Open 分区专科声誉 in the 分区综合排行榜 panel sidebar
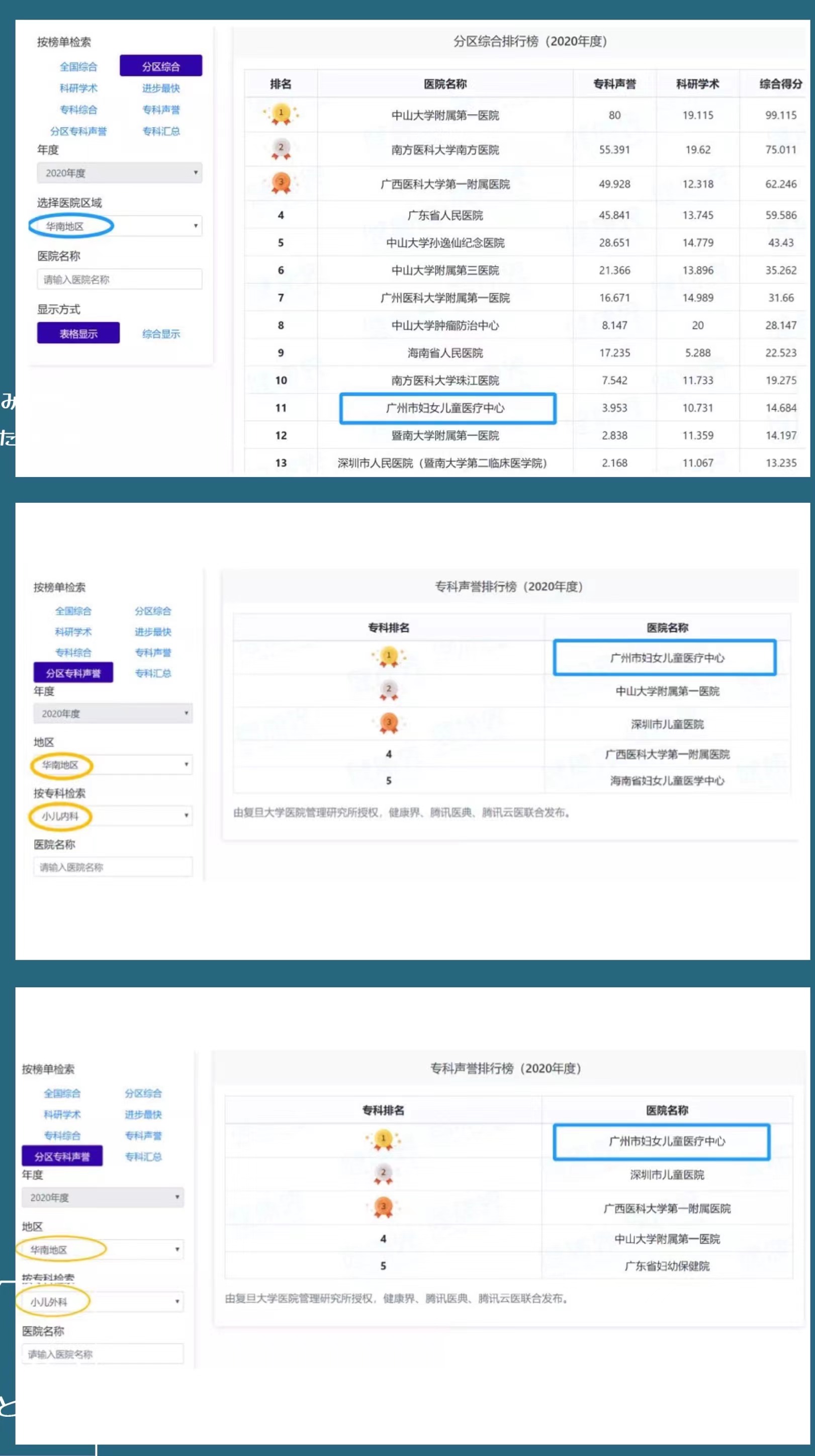Viewport: 815px width, 1456px height. coord(78,131)
